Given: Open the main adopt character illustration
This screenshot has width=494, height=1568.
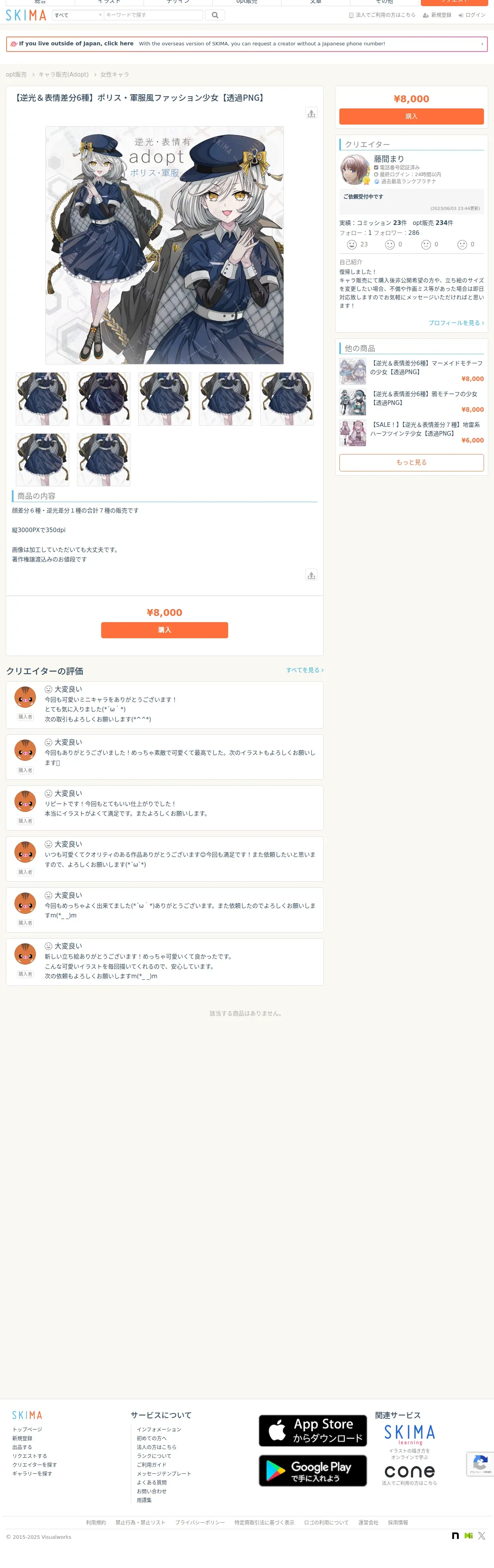Looking at the screenshot, I should click(x=164, y=245).
